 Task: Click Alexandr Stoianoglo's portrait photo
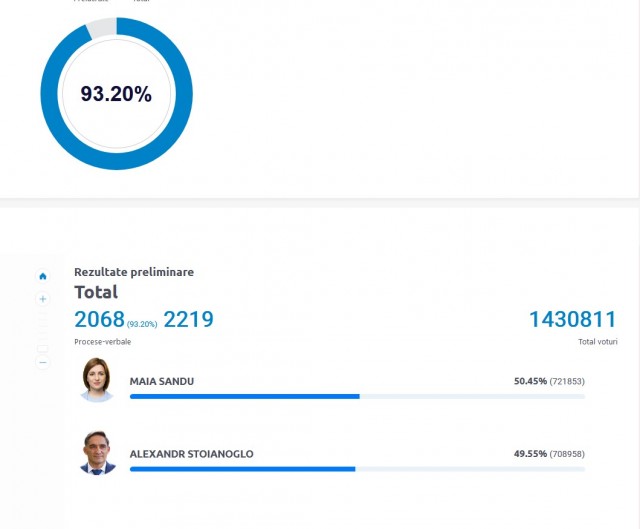click(x=97, y=452)
